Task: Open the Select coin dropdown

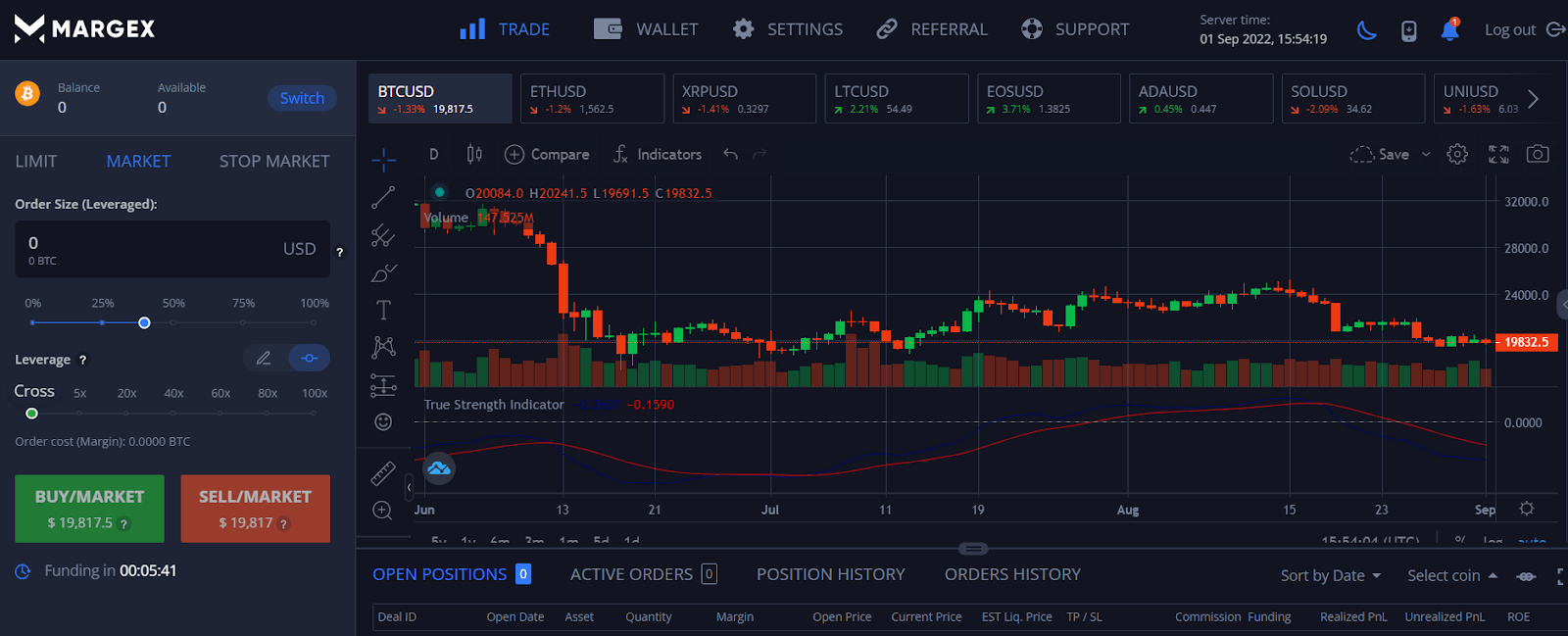Action: click(x=1452, y=575)
